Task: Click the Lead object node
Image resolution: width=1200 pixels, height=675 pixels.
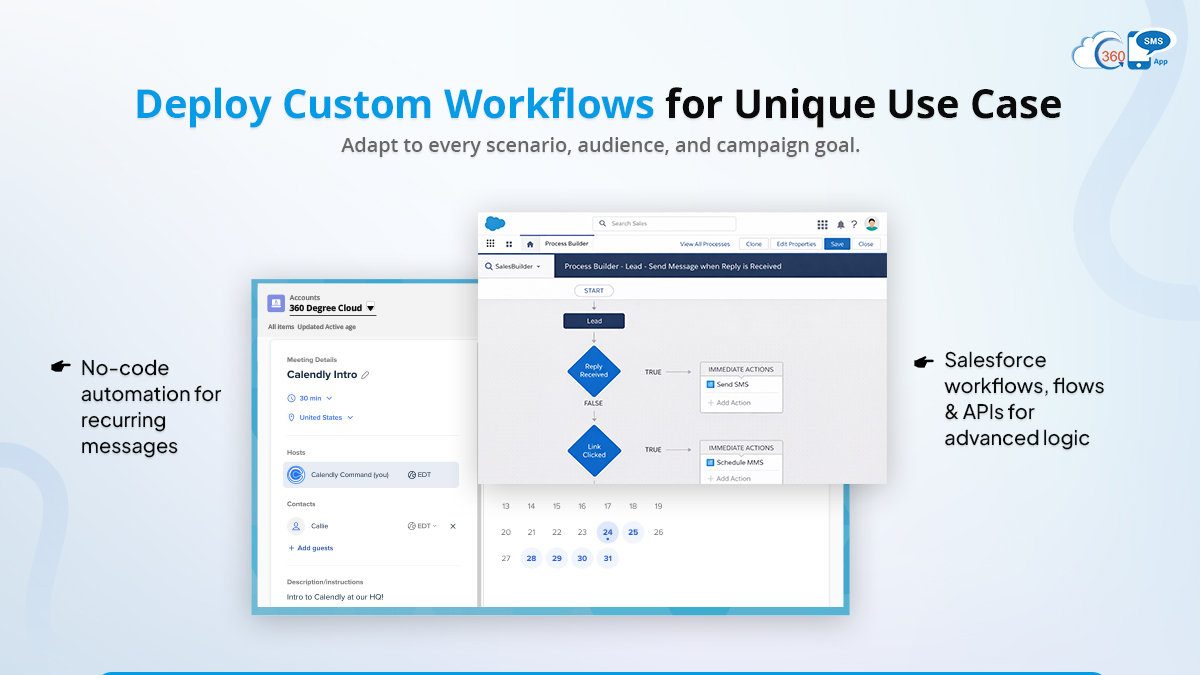Action: (x=594, y=321)
